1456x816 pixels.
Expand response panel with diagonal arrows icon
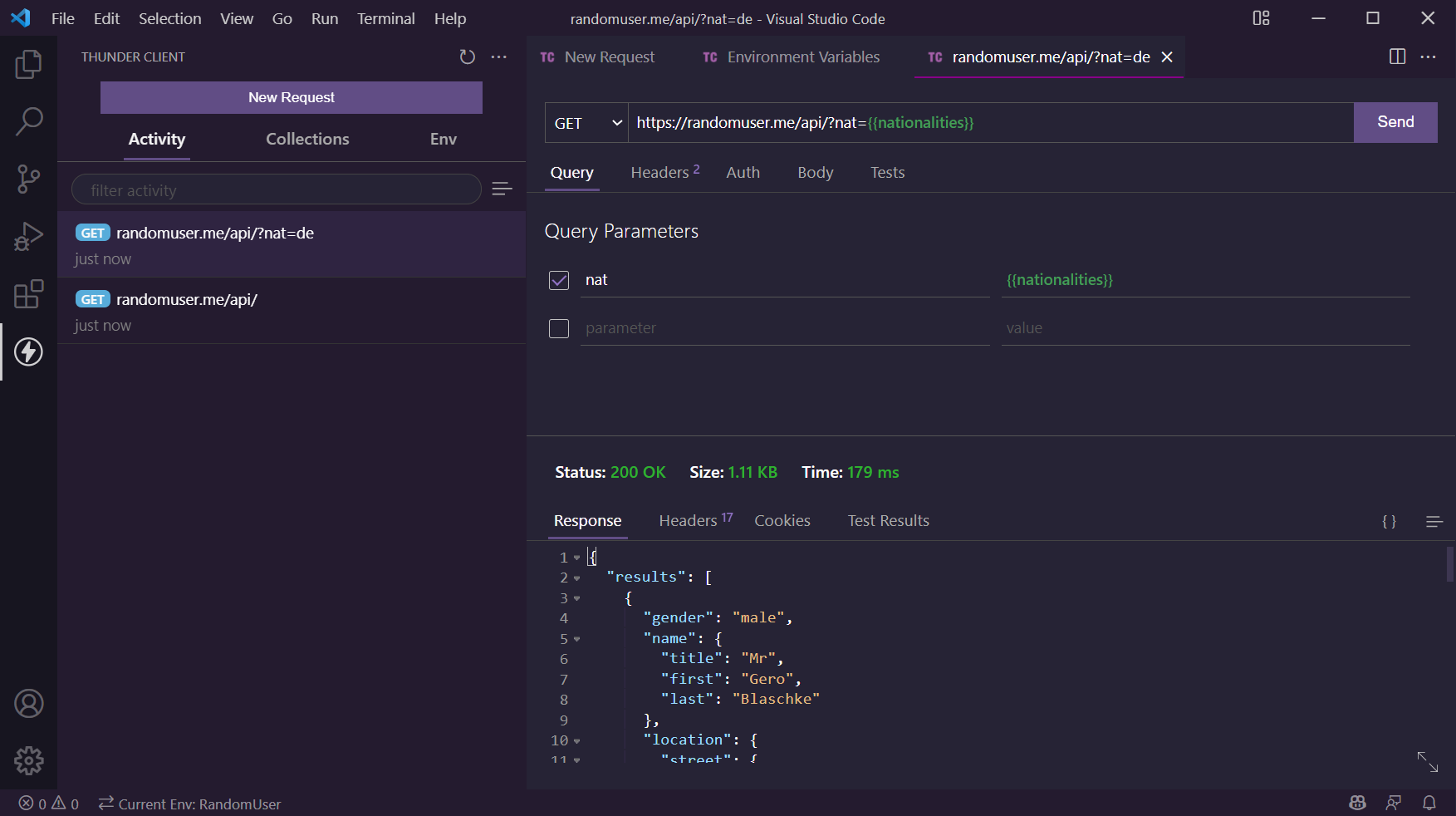1427,761
